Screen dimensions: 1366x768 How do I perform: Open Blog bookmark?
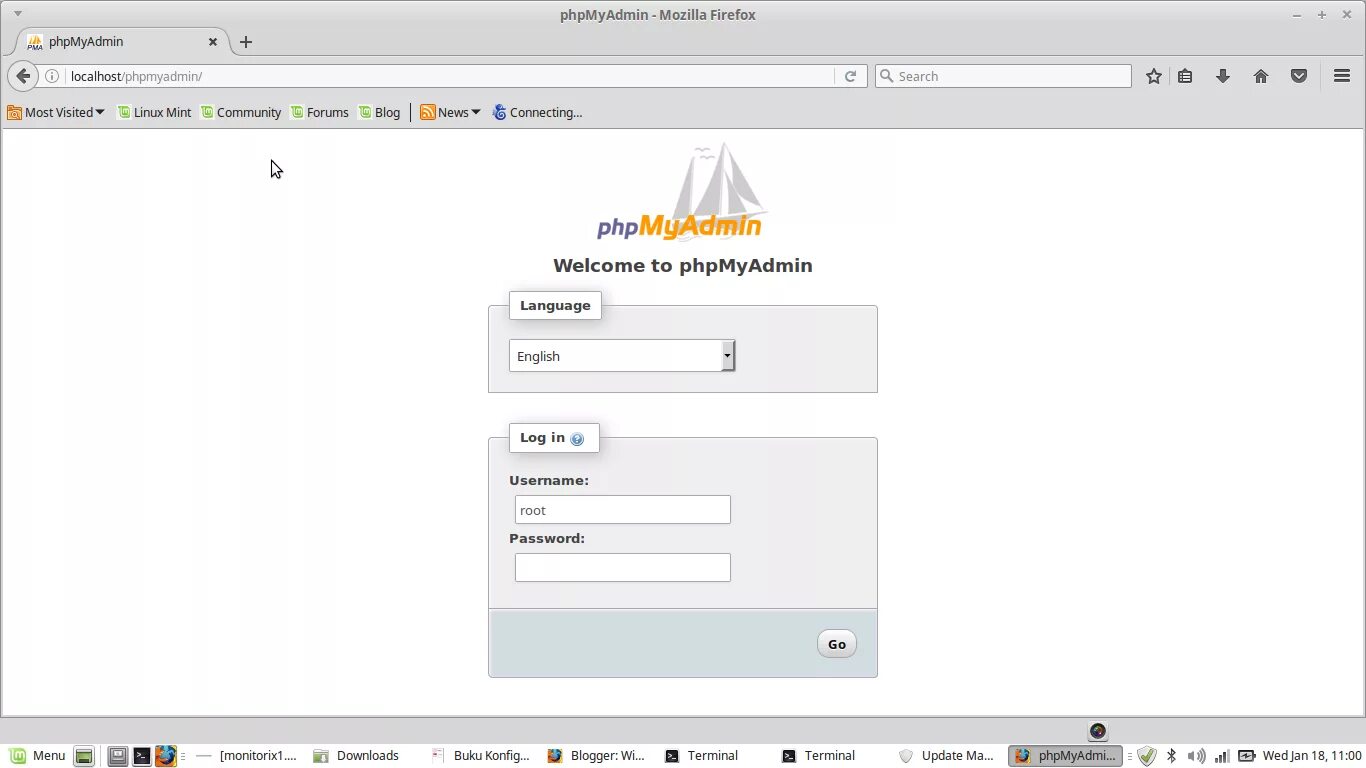point(380,112)
